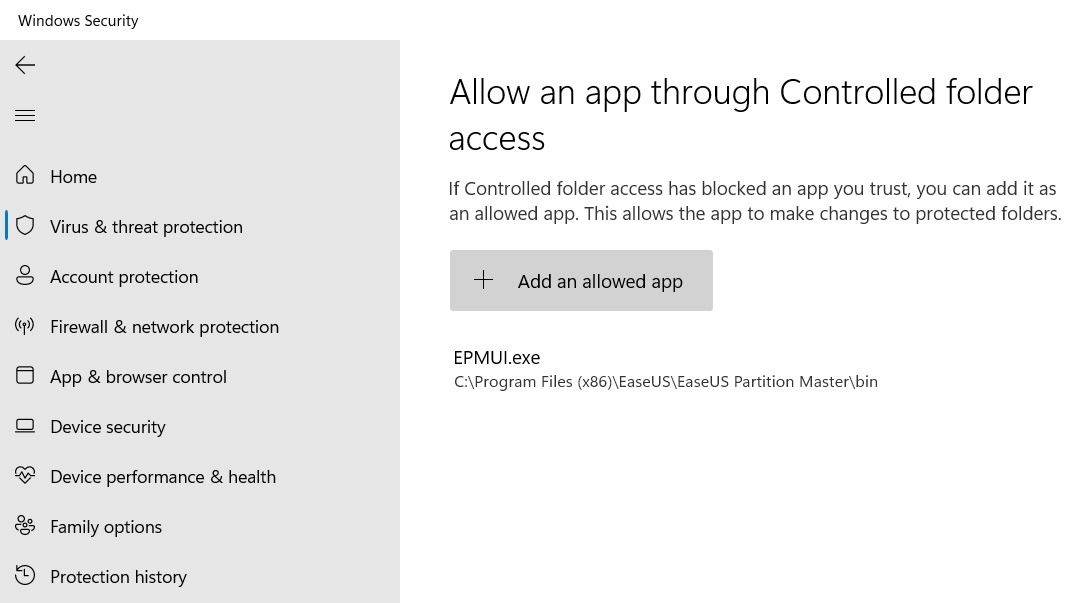Image resolution: width=1081 pixels, height=603 pixels.
Task: Click the Device performance & health heart icon
Action: (25, 476)
